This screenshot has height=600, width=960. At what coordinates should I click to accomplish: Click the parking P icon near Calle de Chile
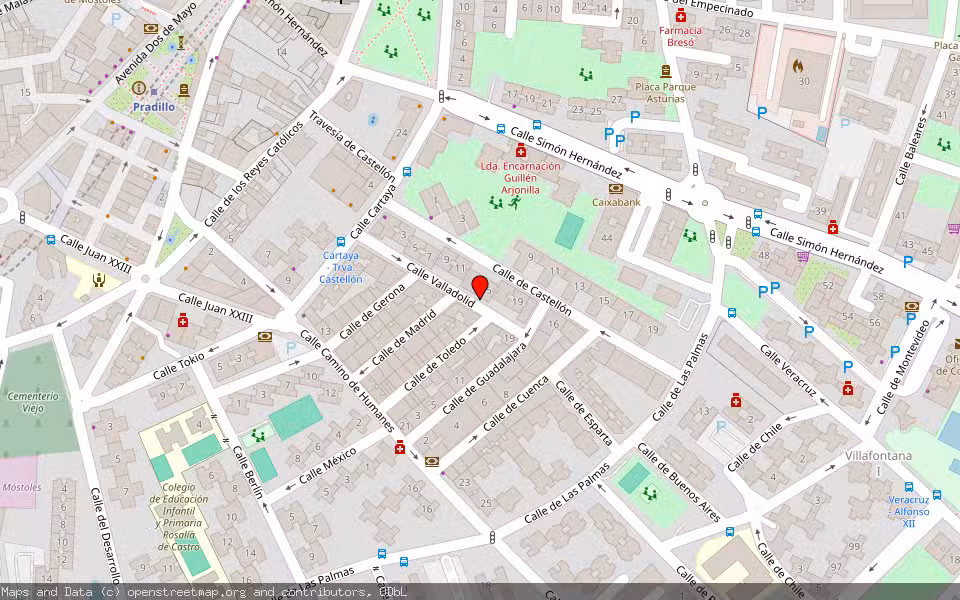720,426
